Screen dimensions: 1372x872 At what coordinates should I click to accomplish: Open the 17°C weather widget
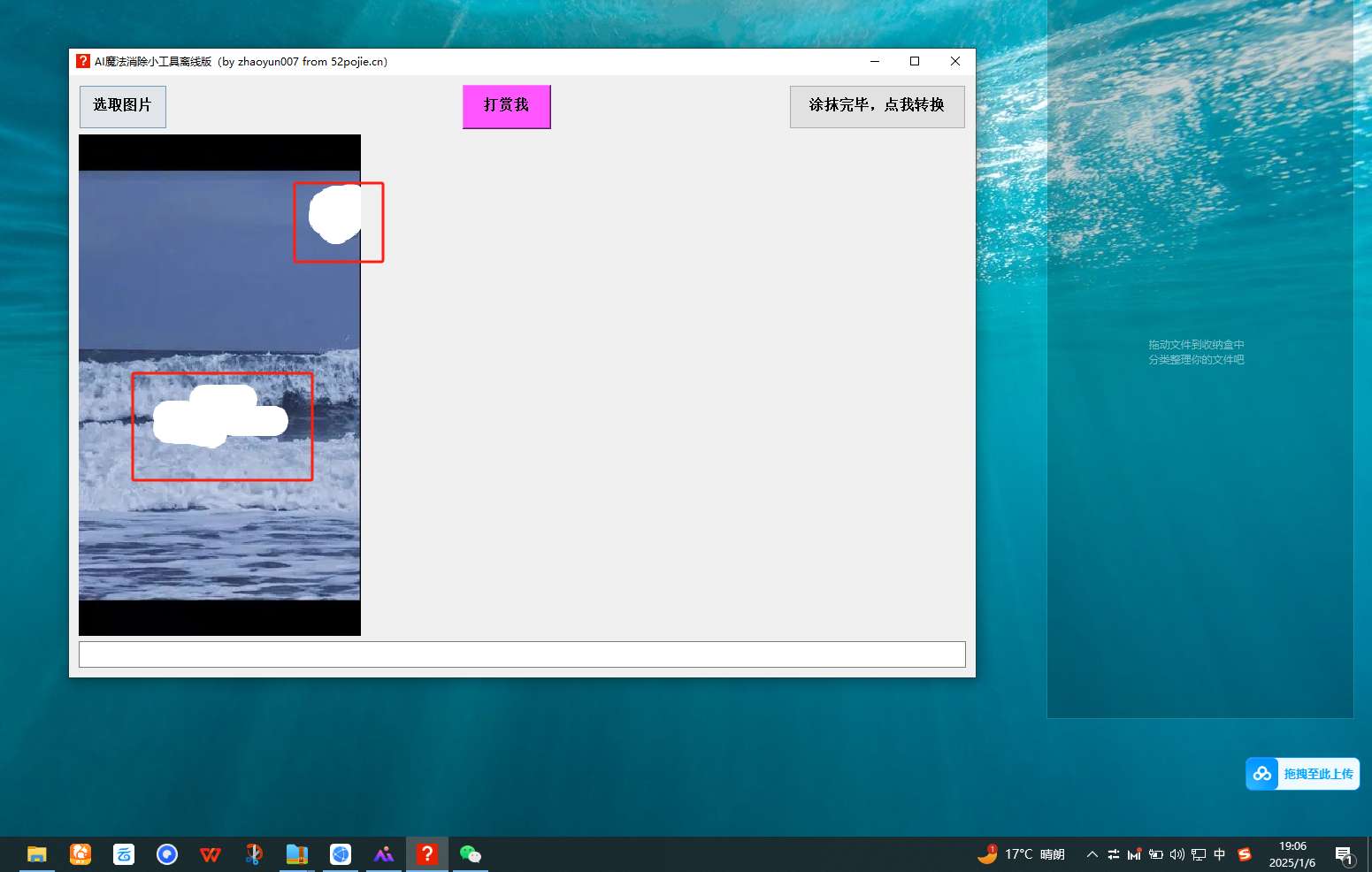pyautogui.click(x=1021, y=854)
